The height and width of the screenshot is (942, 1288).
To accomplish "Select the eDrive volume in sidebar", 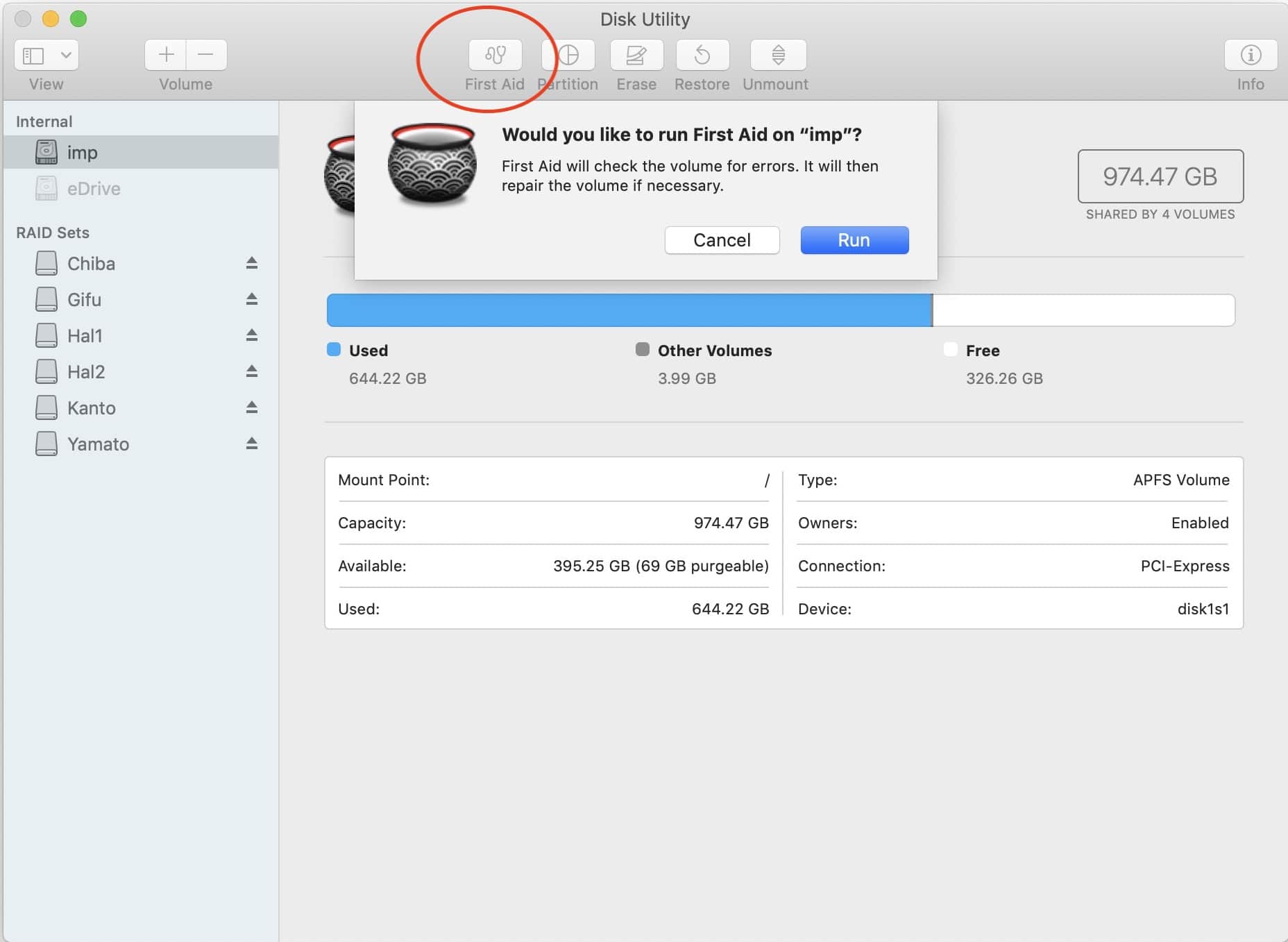I will 141,188.
